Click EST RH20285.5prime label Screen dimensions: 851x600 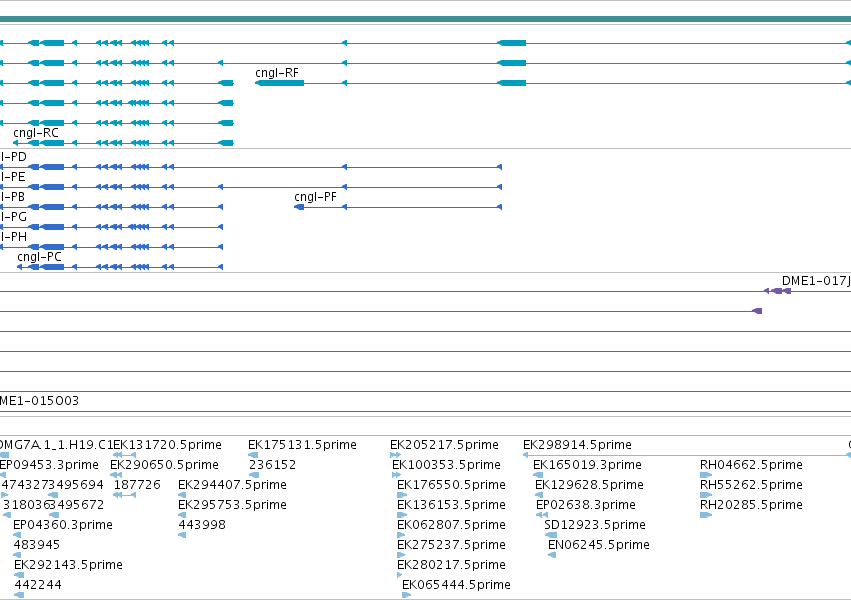pos(751,505)
